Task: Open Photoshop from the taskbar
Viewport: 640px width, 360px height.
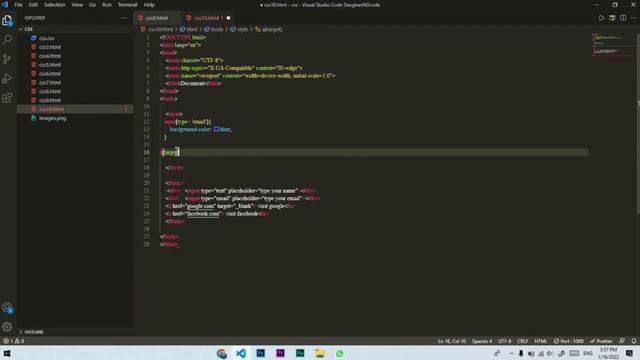Action: pos(260,353)
